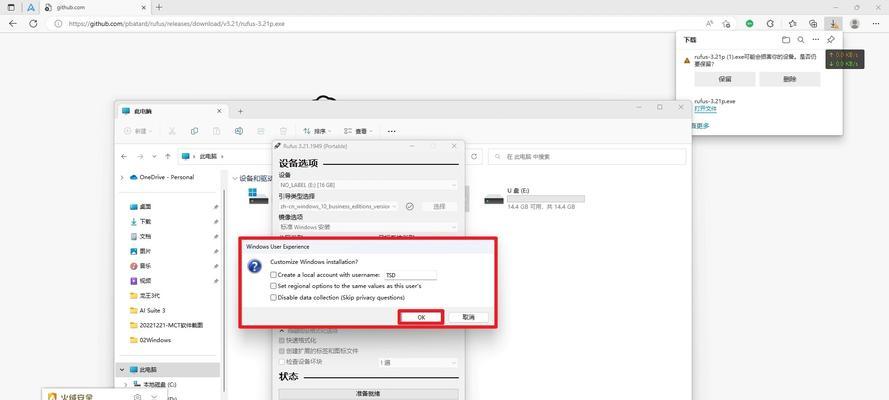The image size is (889, 400).
Task: Click the green extension icon in Edge toolbar
Action: pyautogui.click(x=750, y=24)
